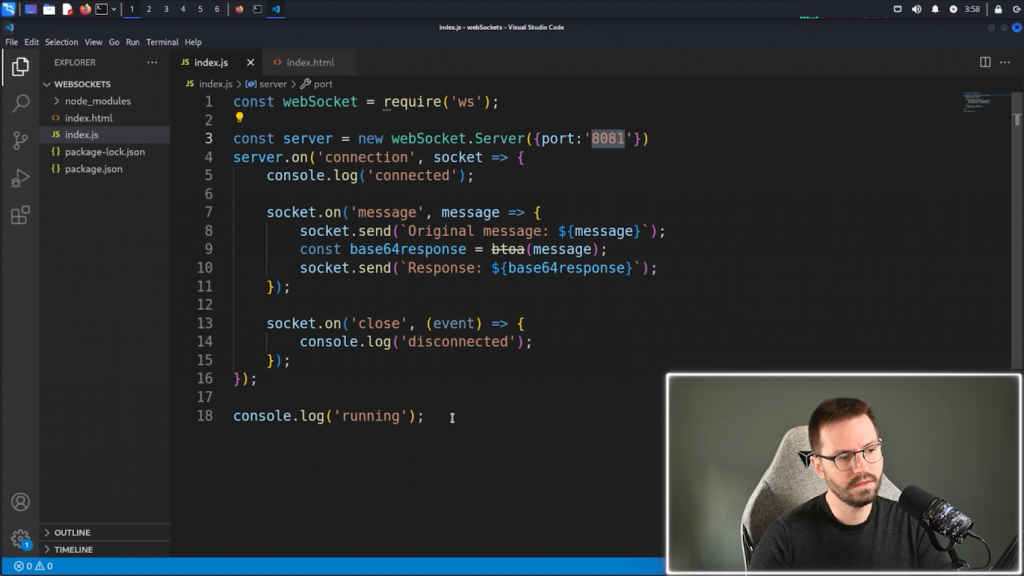
Task: Open the Go menu
Action: (x=114, y=42)
